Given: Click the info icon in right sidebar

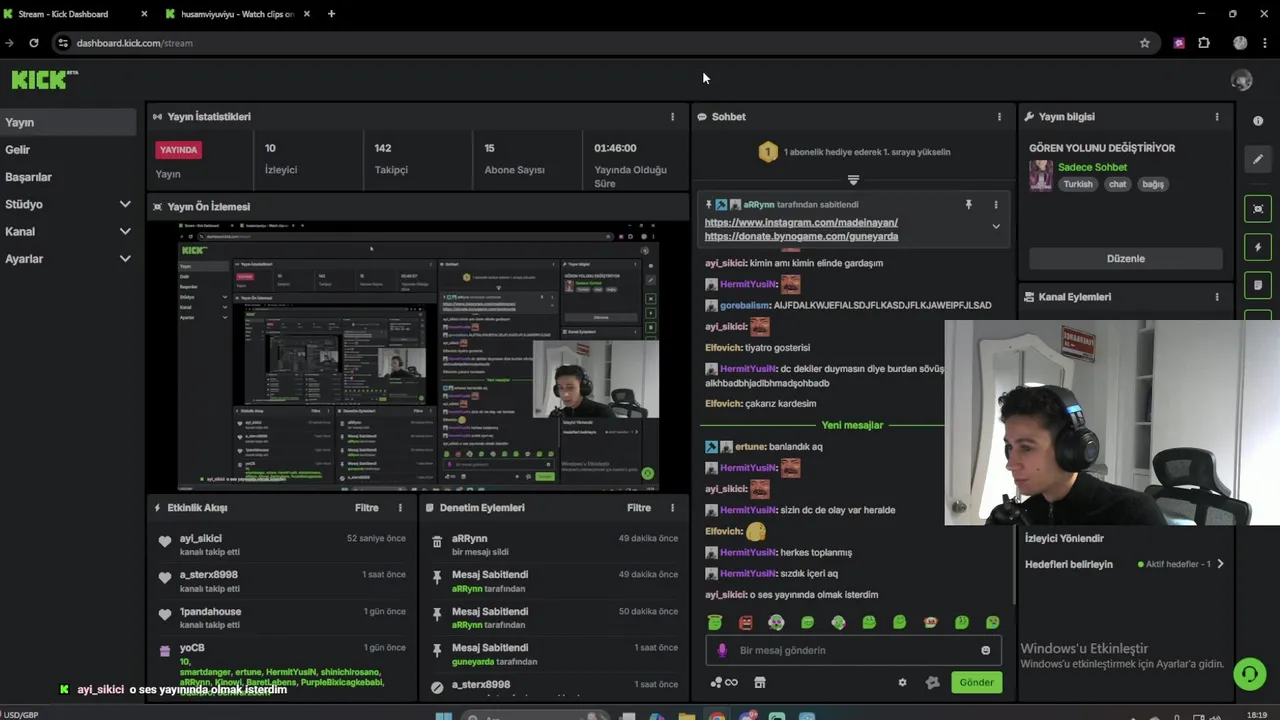Looking at the screenshot, I should pos(1258,121).
